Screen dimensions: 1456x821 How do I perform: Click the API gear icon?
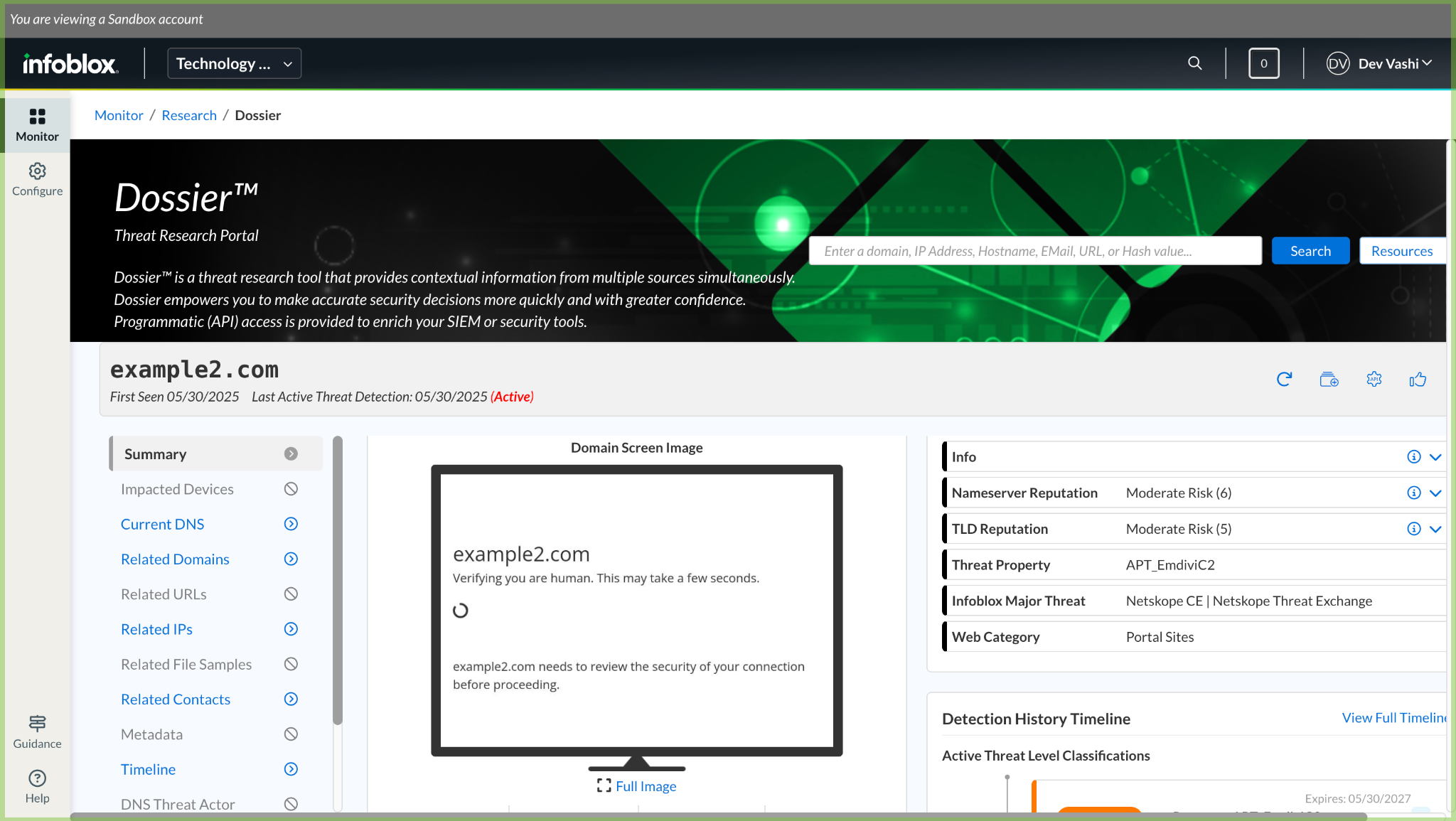[1374, 380]
